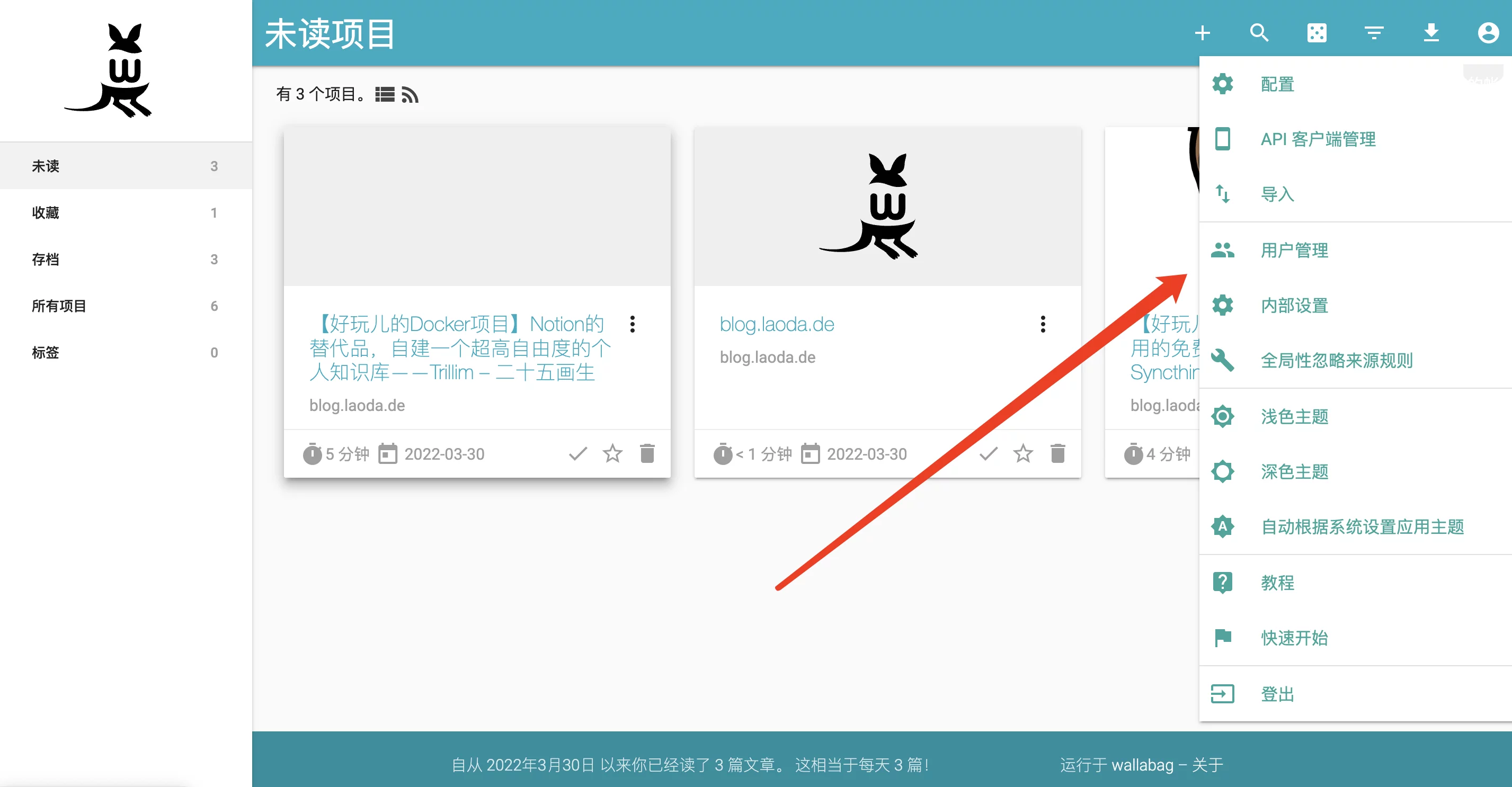Click the export download icon

[1431, 33]
